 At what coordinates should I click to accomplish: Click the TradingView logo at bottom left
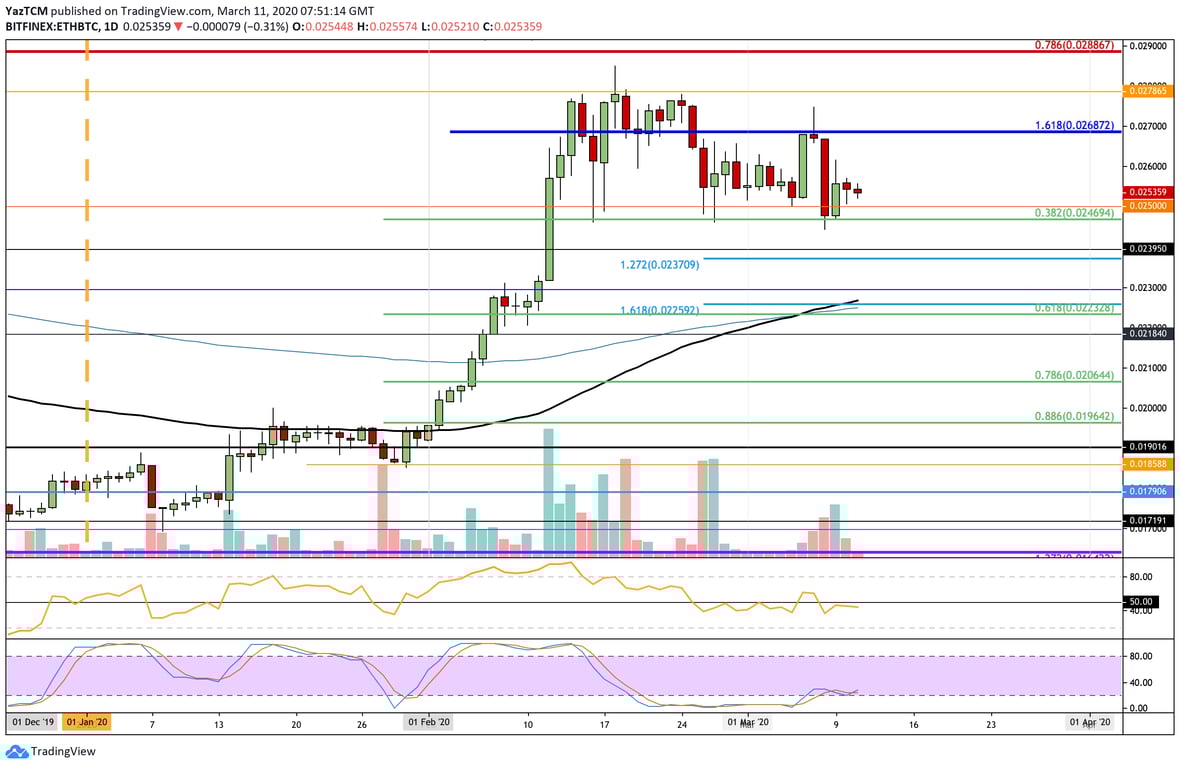click(x=40, y=749)
